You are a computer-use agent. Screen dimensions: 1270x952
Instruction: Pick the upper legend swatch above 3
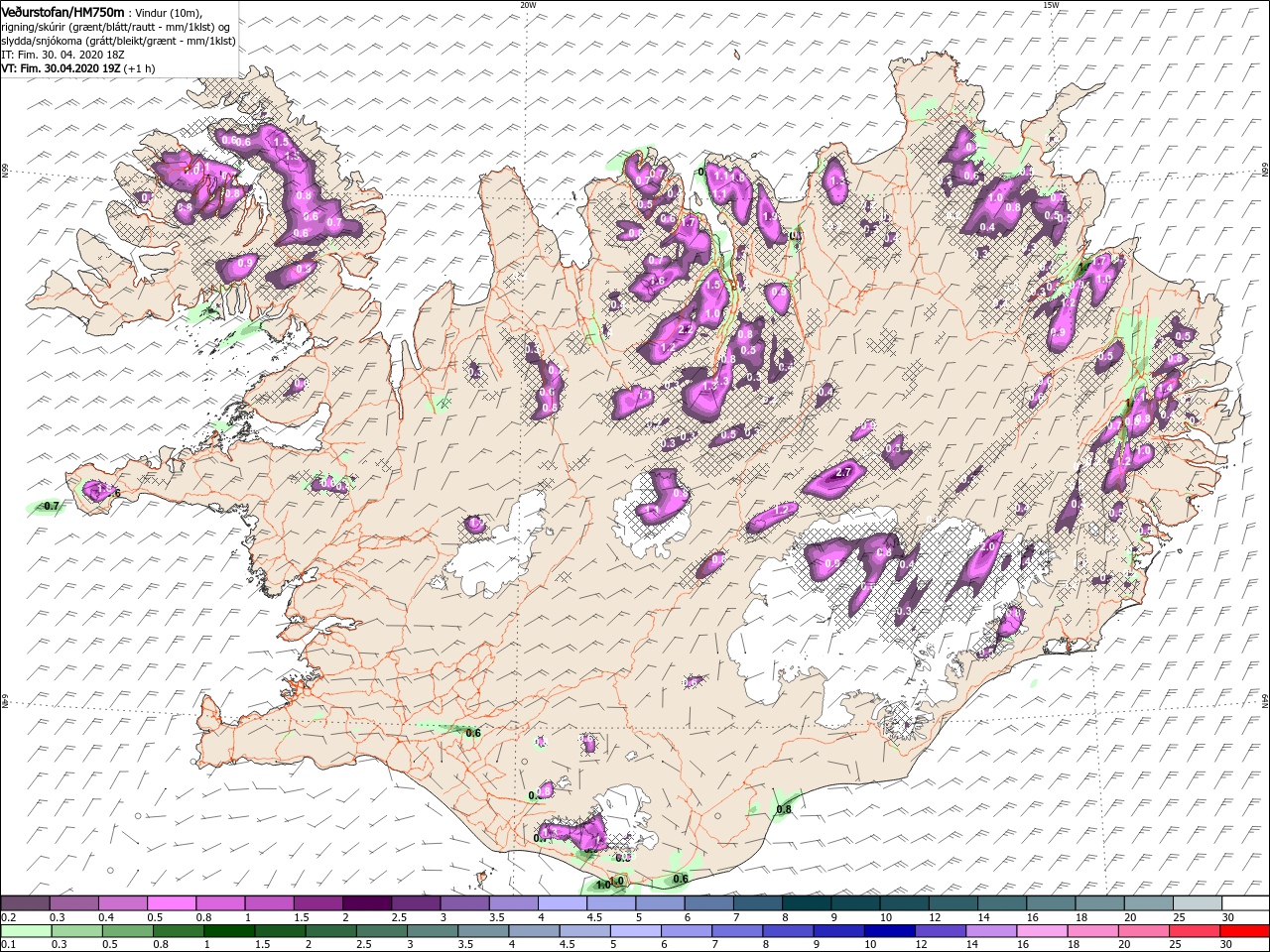pyautogui.click(x=464, y=903)
